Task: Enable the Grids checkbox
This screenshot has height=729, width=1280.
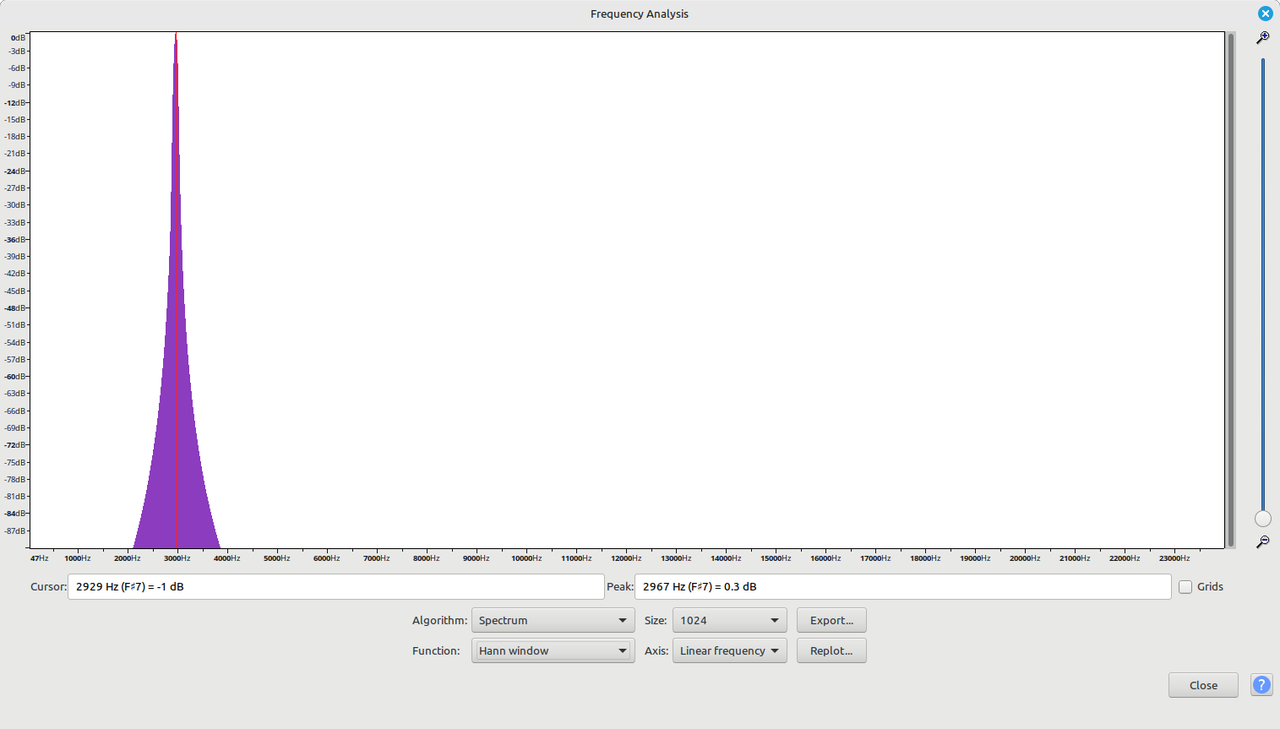Action: [1186, 587]
